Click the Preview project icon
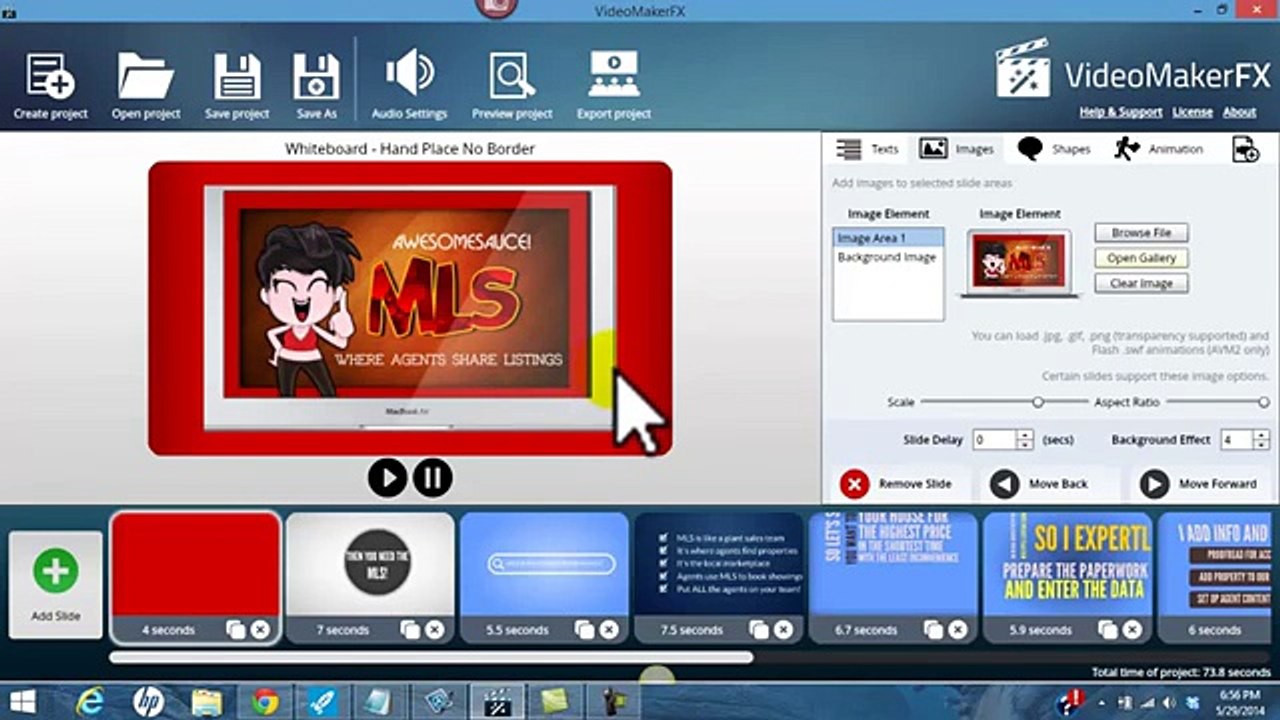The width and height of the screenshot is (1280, 720). tap(512, 77)
